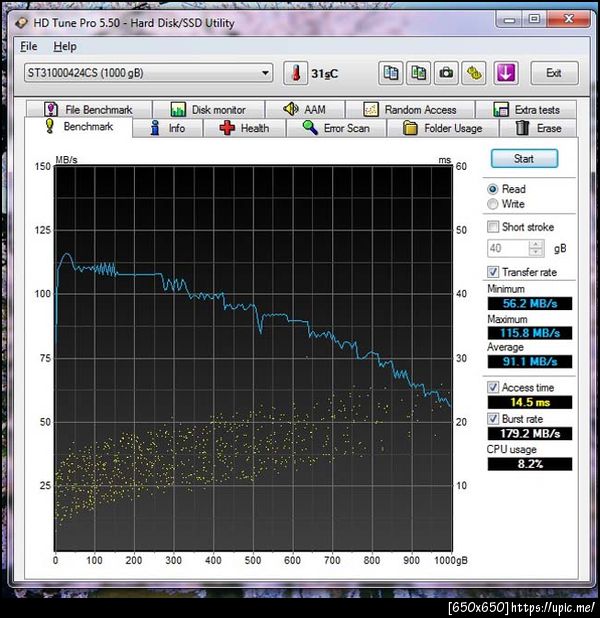Click the HD Tune title bar icon
The width and height of the screenshot is (600, 618).
click(x=22, y=22)
